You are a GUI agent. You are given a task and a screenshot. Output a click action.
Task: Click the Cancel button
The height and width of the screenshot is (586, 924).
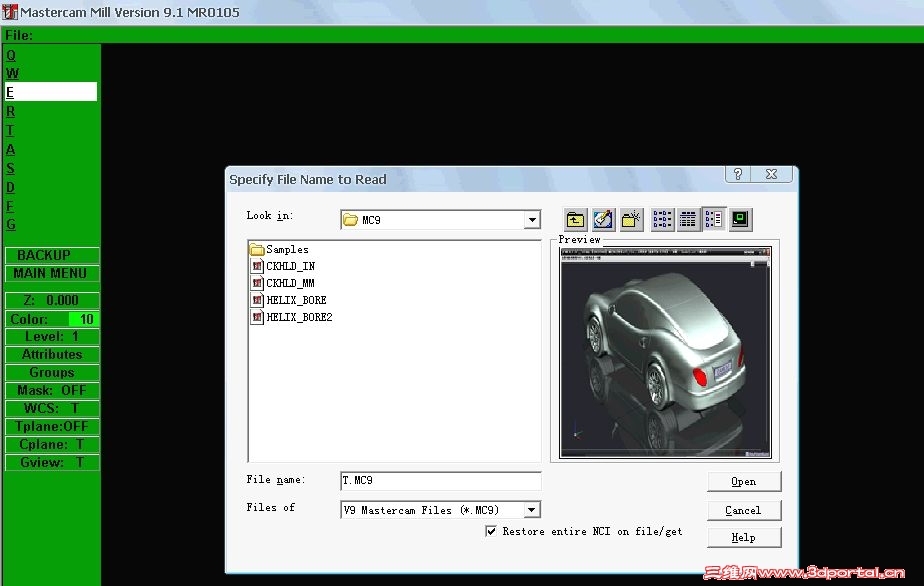coord(744,510)
